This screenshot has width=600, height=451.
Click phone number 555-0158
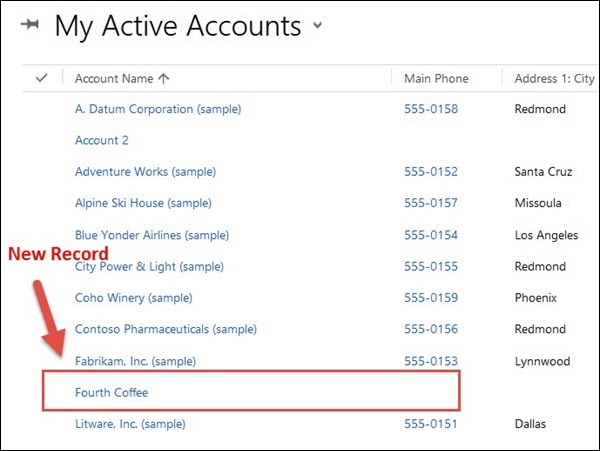coord(431,109)
